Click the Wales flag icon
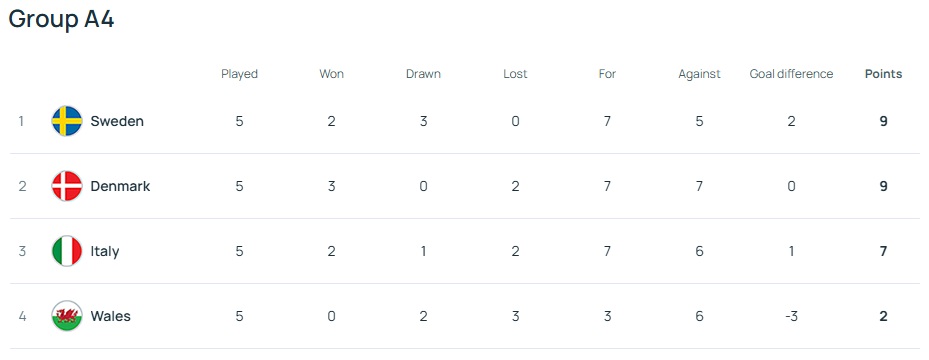 (x=67, y=316)
